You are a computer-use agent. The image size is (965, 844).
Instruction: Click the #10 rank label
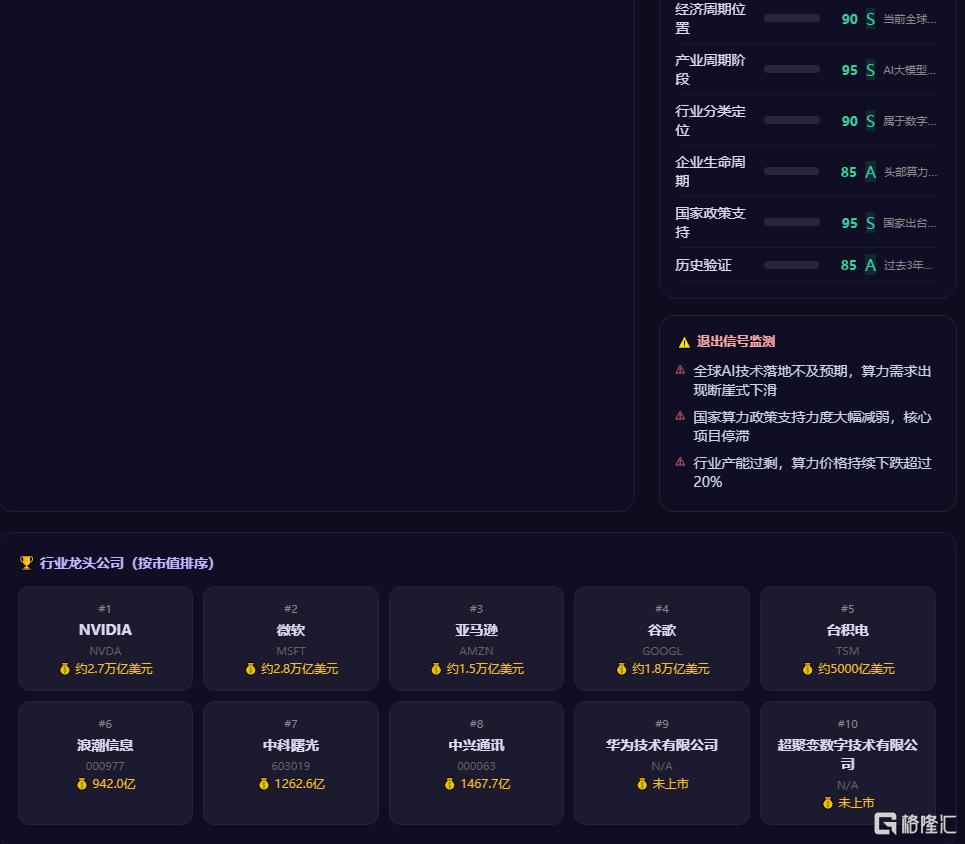pyautogui.click(x=847, y=724)
